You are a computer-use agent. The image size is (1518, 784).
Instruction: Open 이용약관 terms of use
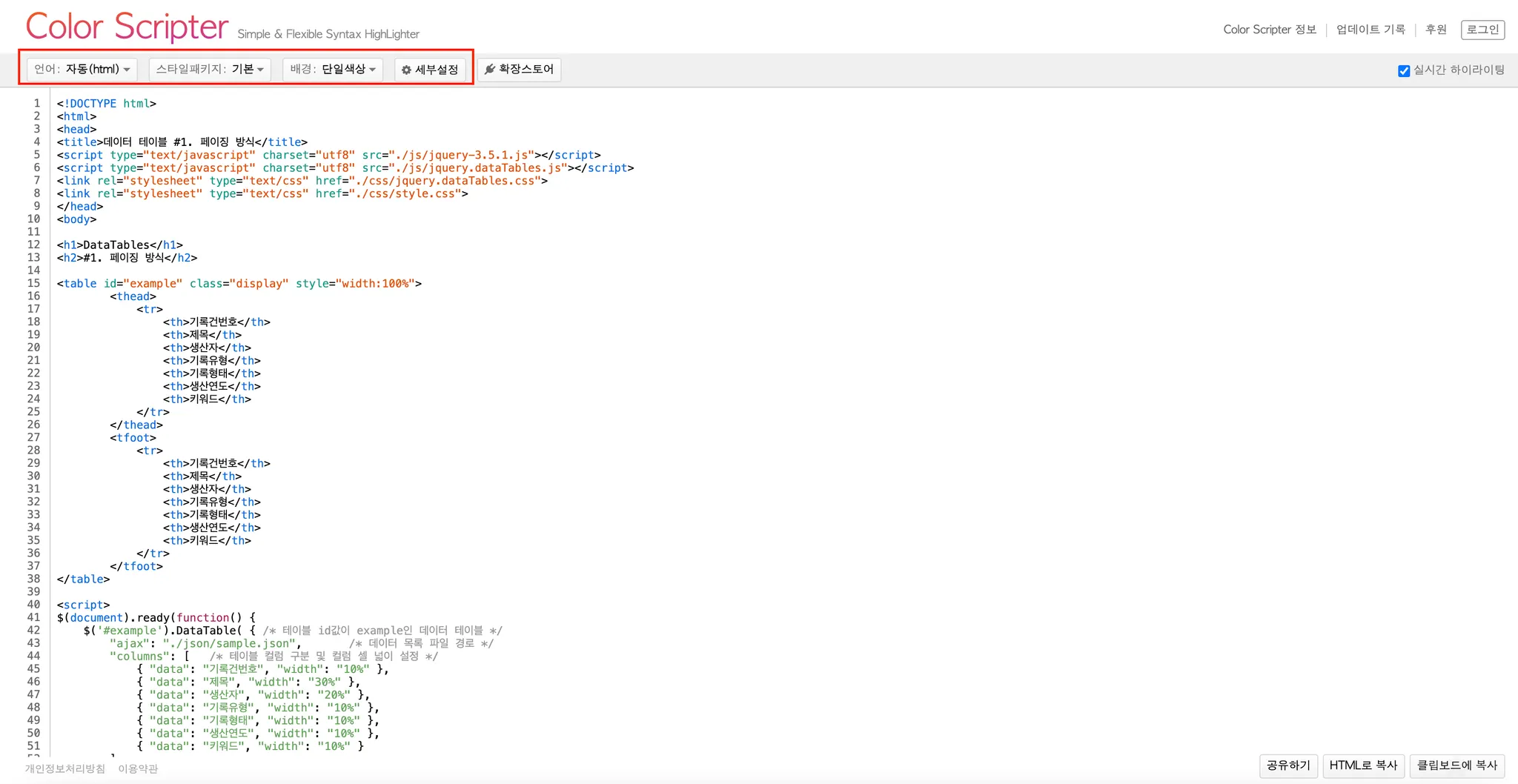tap(138, 769)
